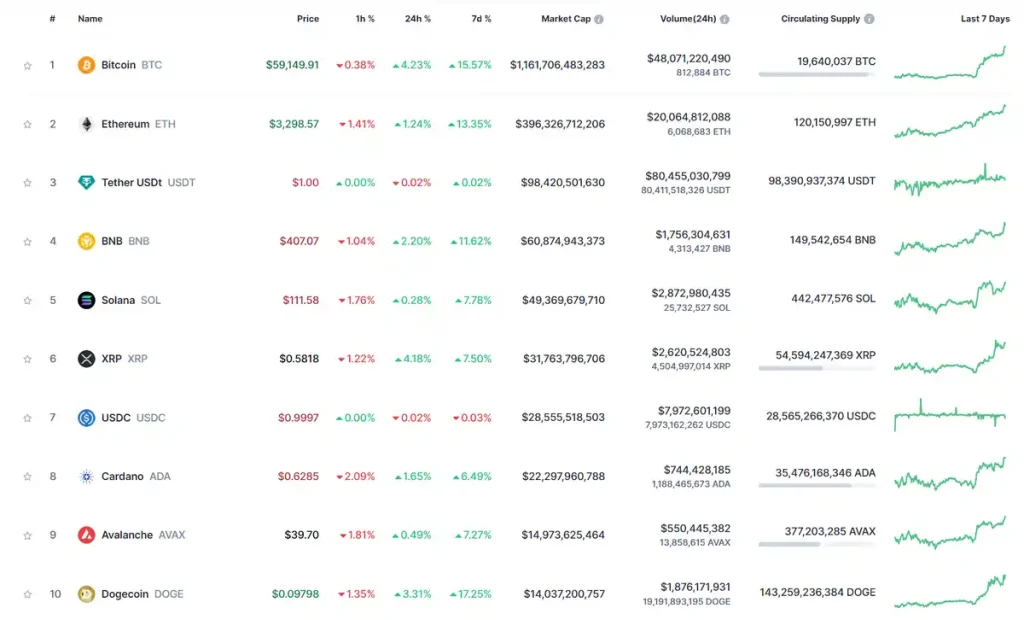Click the Cardano logo icon
Screen dimensions: 1024x620
[x=87, y=476]
